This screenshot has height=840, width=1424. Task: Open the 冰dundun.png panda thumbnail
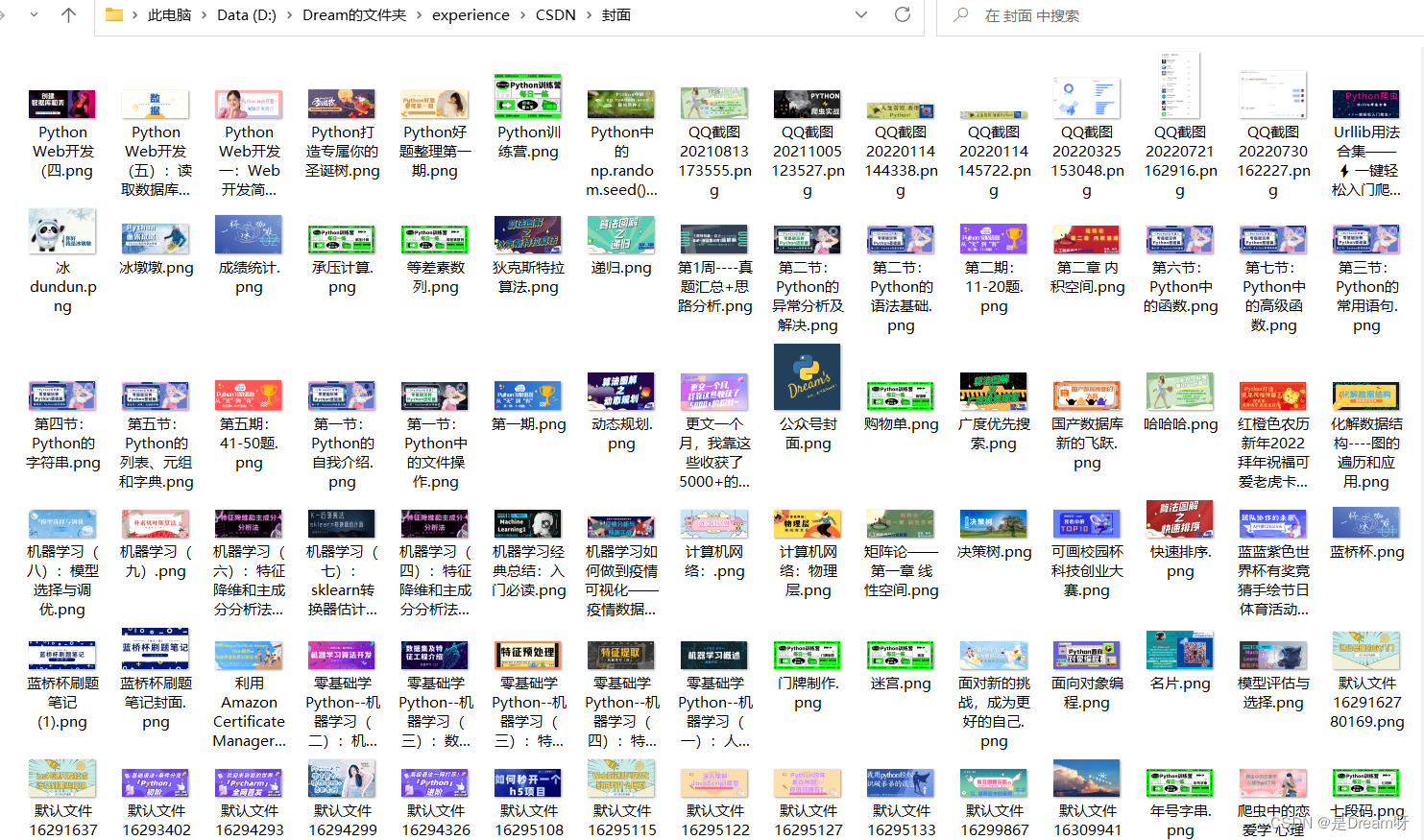pyautogui.click(x=62, y=230)
